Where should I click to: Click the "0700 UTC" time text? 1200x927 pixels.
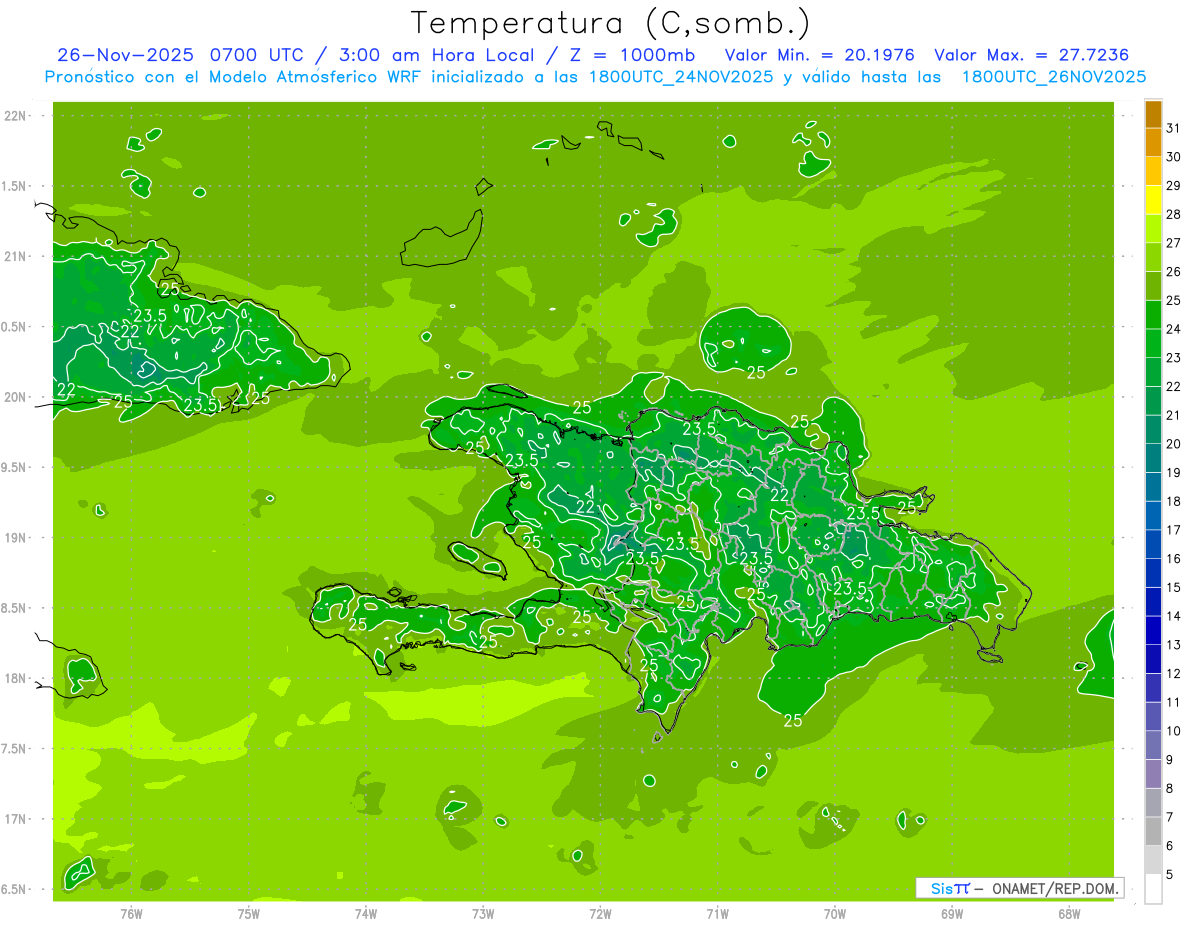click(258, 55)
